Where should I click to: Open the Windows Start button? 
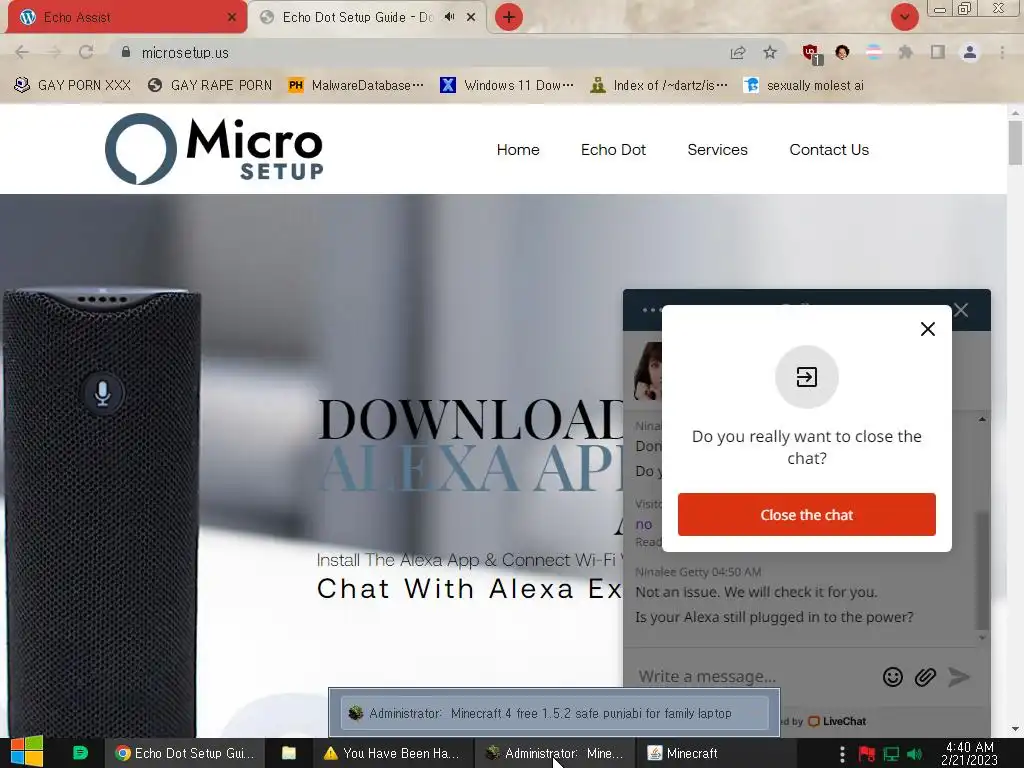pos(27,752)
